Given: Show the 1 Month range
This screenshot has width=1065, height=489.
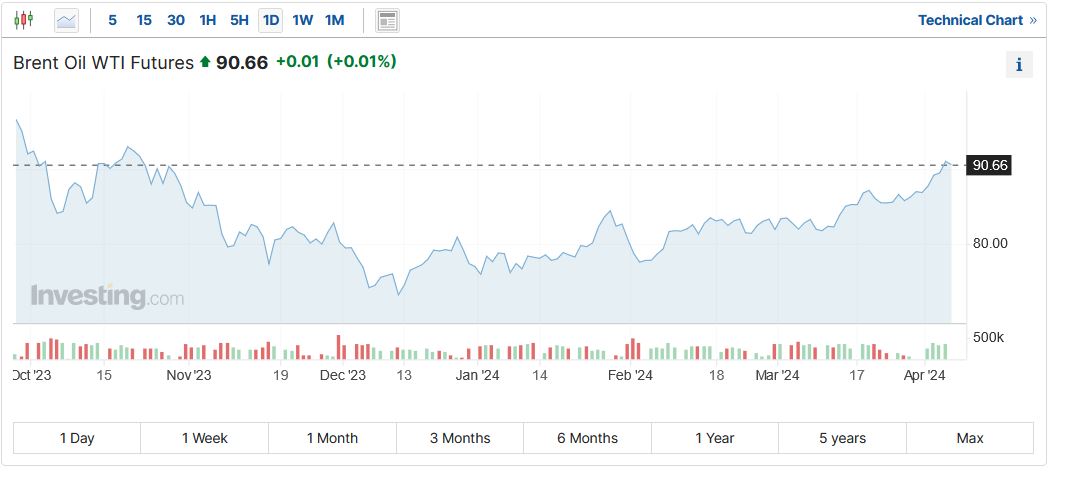Looking at the screenshot, I should point(332,438).
